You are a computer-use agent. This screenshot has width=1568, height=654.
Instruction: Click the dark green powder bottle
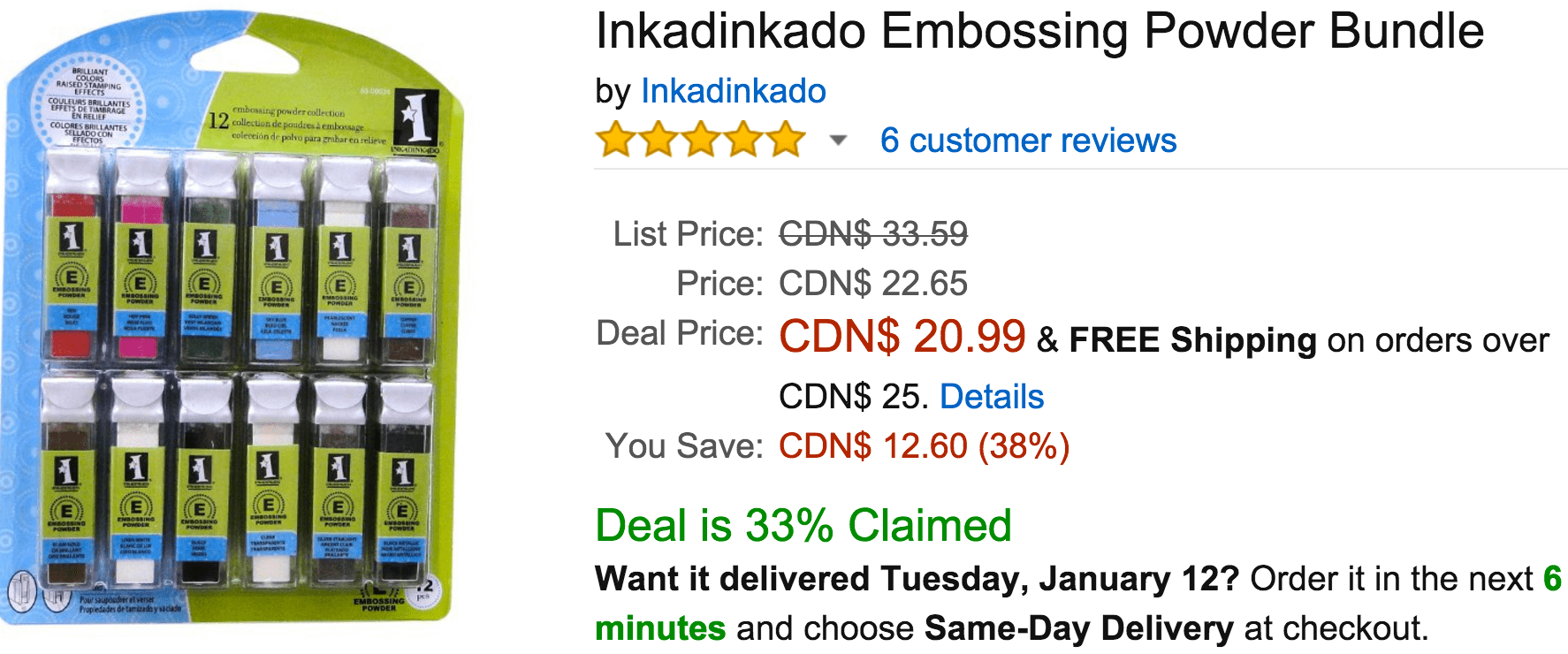point(205,261)
